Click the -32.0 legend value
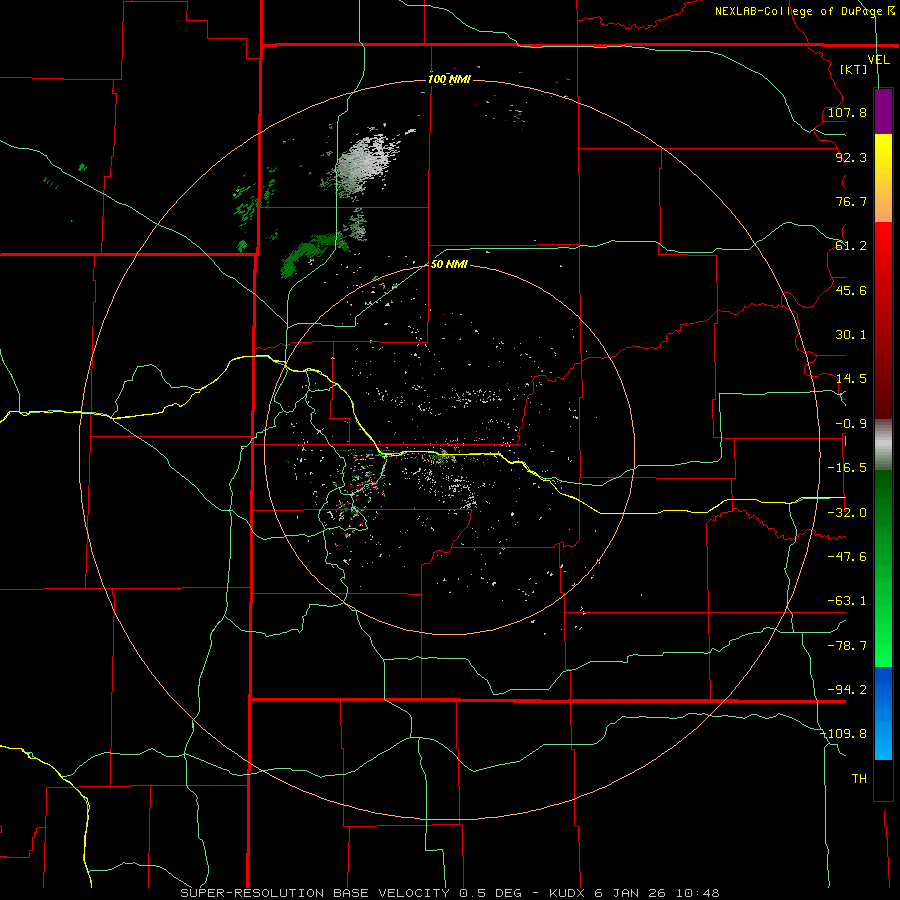 847,513
